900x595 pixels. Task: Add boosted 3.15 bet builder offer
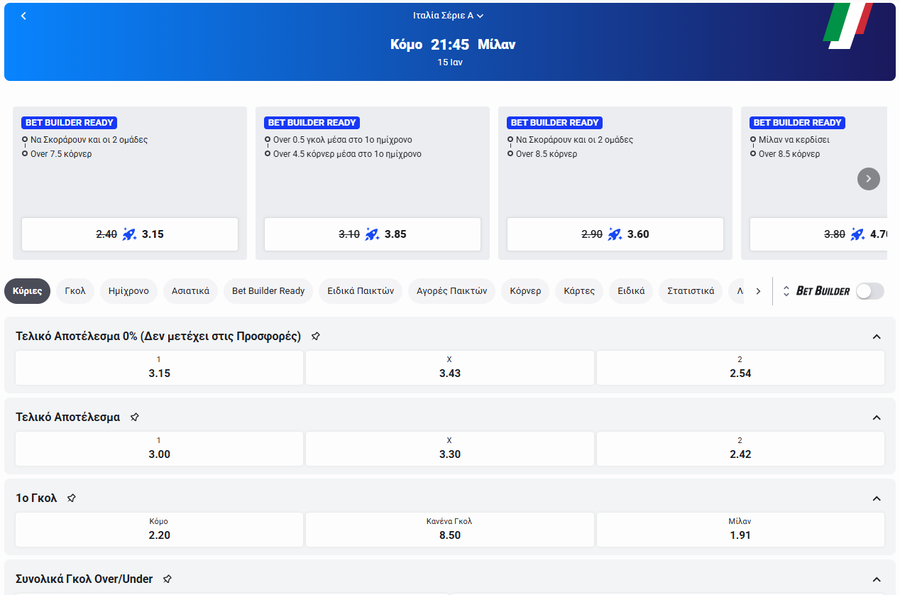(130, 234)
